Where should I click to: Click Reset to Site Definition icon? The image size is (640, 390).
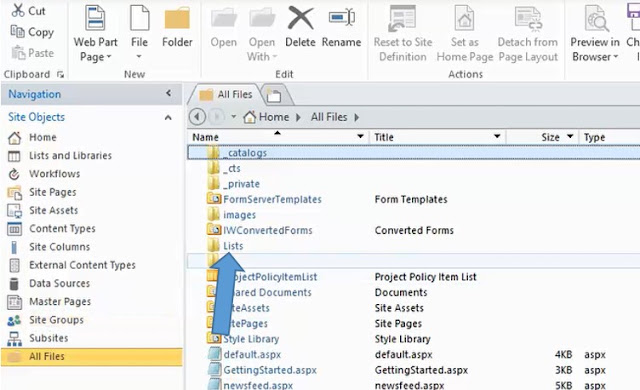click(402, 18)
